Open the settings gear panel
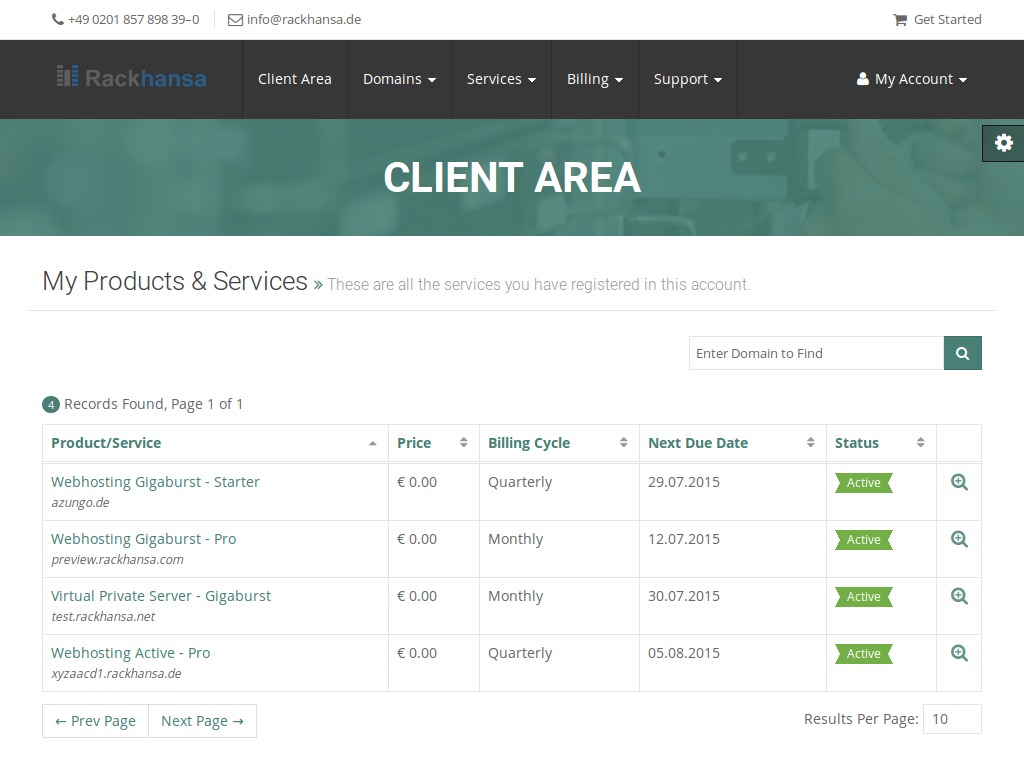1024x768 pixels. tap(1003, 143)
